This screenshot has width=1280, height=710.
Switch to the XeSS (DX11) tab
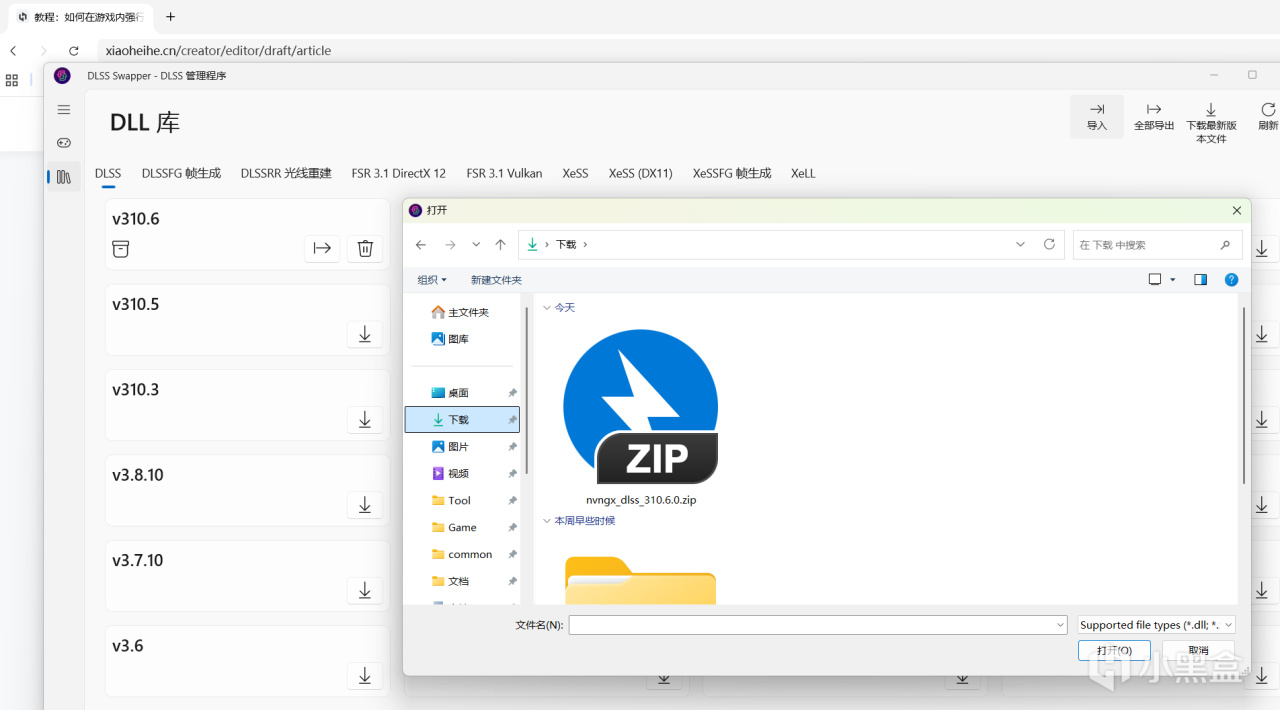[641, 173]
